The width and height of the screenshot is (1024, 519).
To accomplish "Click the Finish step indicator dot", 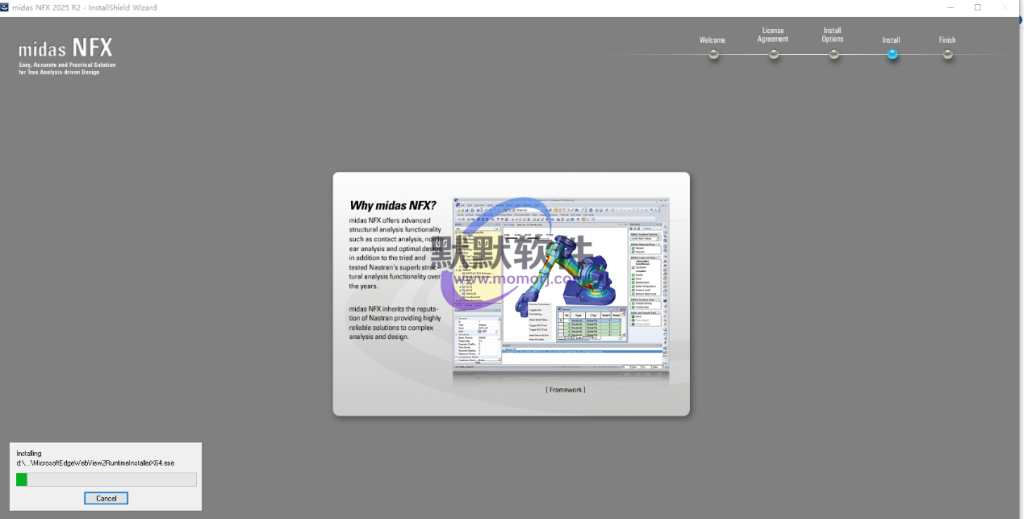I will click(947, 54).
